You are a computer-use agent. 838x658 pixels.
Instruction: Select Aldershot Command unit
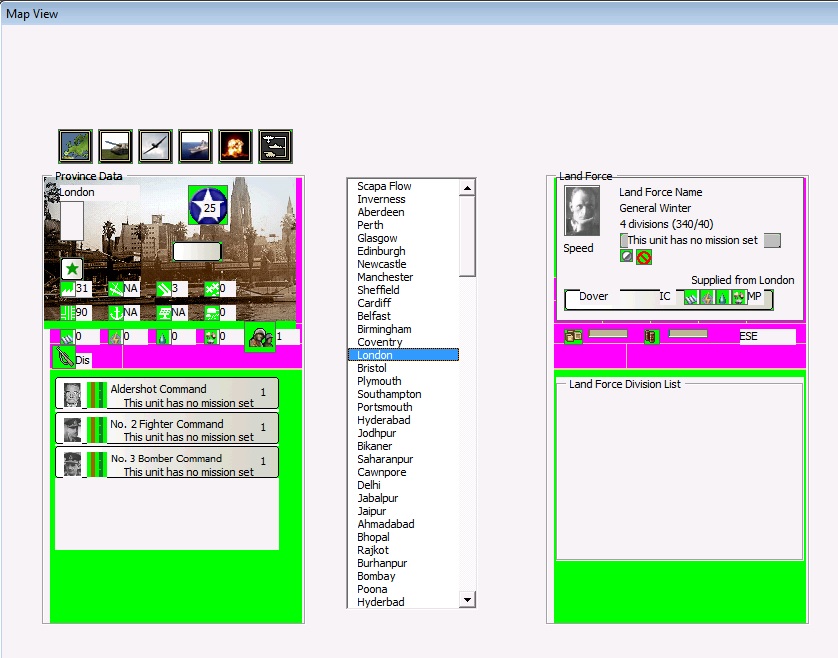pyautogui.click(x=166, y=394)
